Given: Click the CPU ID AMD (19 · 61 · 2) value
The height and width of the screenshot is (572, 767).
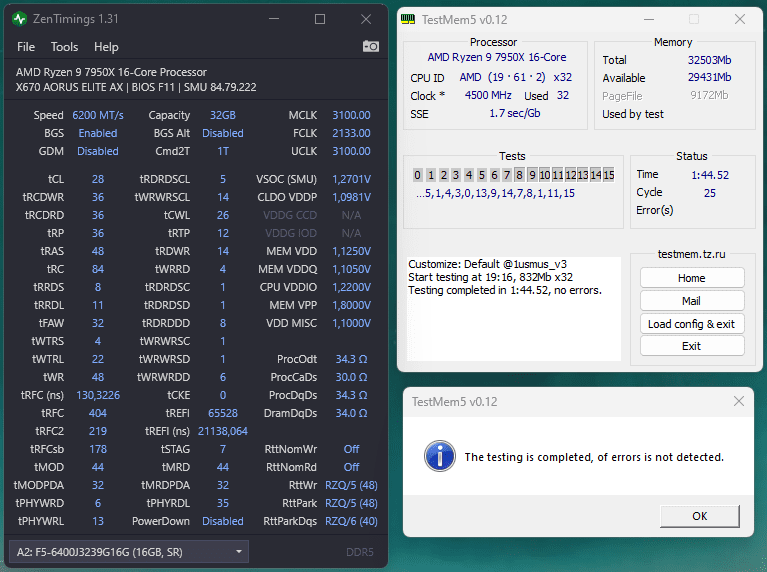Looking at the screenshot, I should click(516, 77).
